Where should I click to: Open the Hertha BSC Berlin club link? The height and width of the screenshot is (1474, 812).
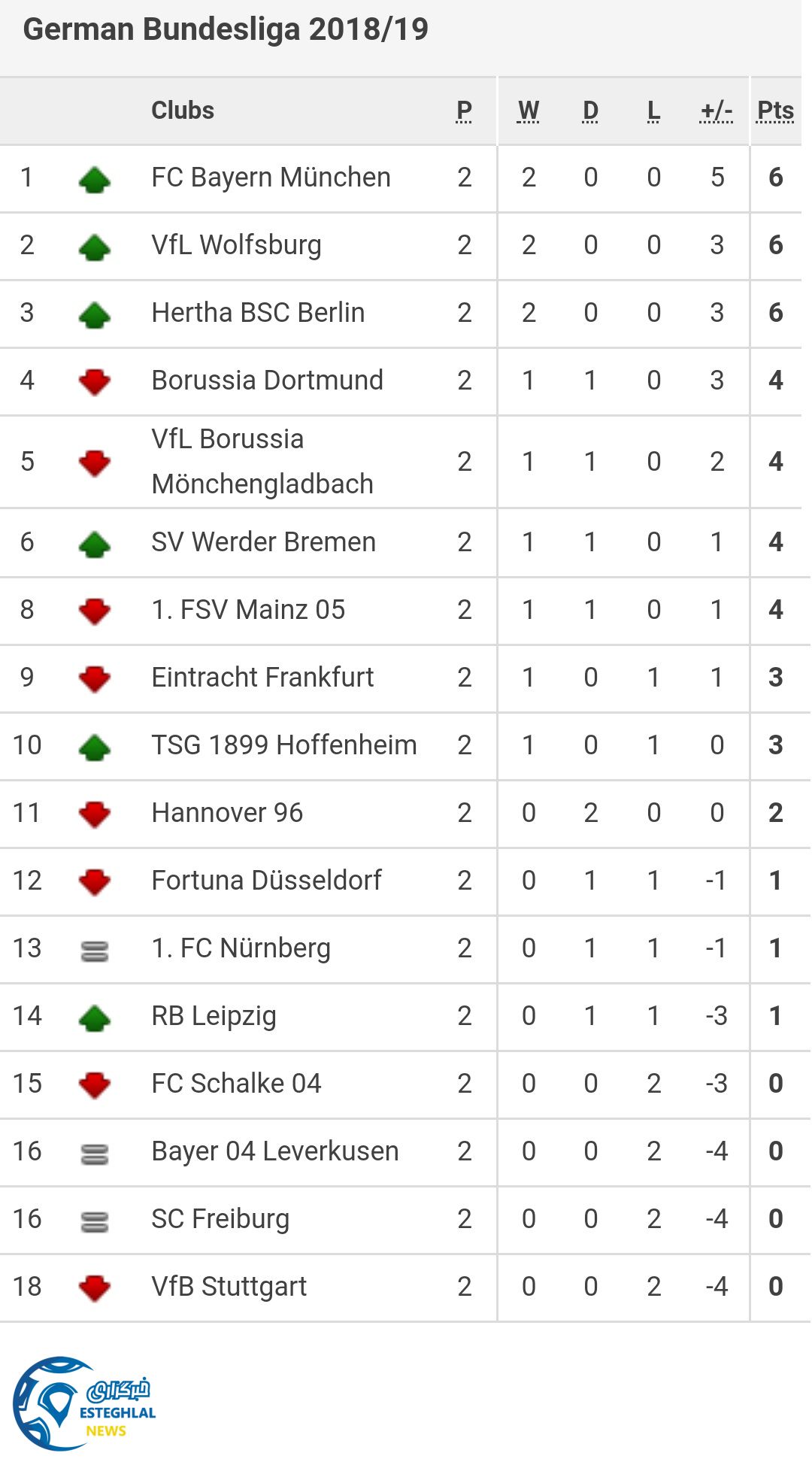(258, 313)
